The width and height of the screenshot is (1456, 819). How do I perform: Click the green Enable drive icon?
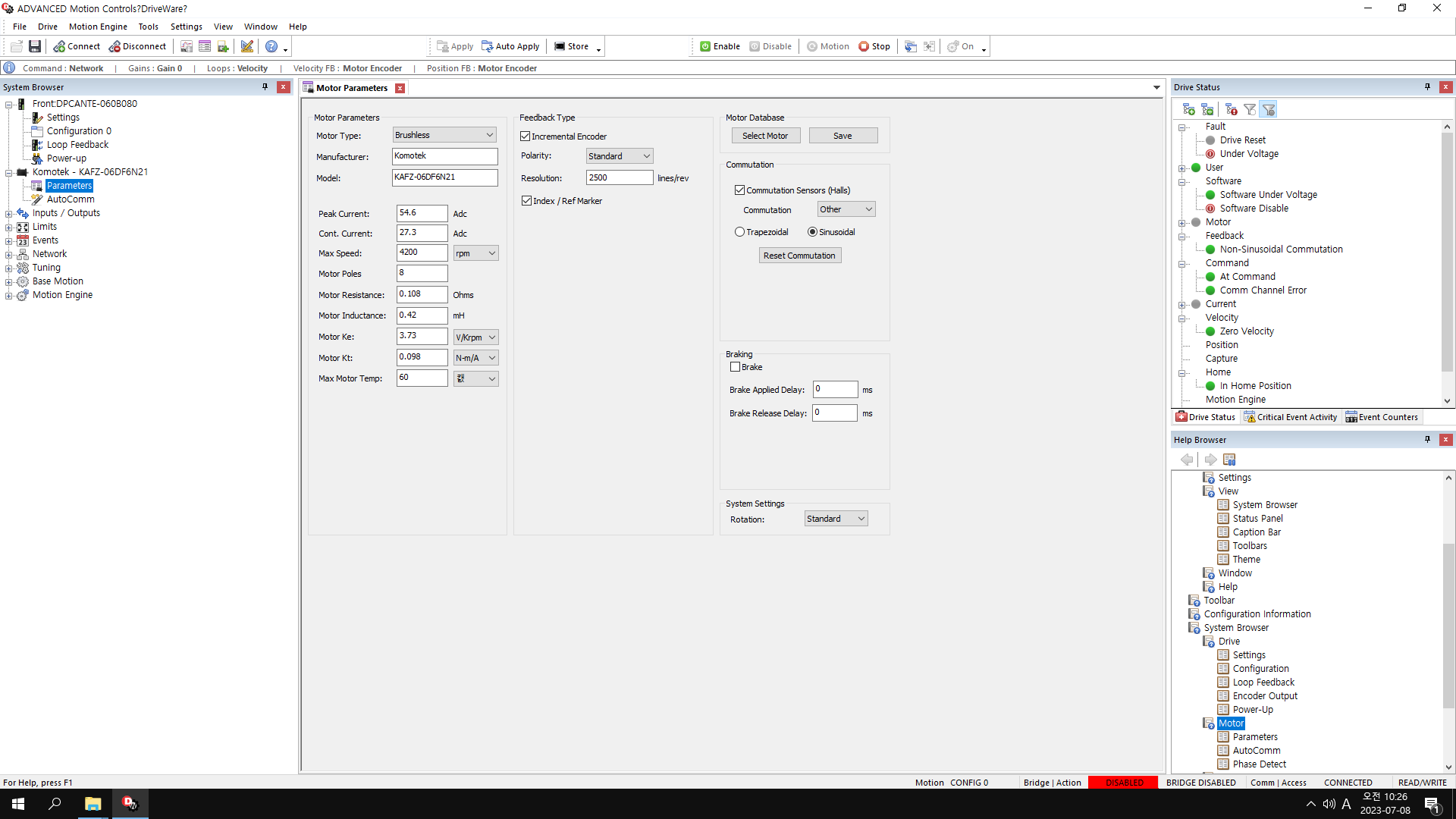tap(705, 46)
